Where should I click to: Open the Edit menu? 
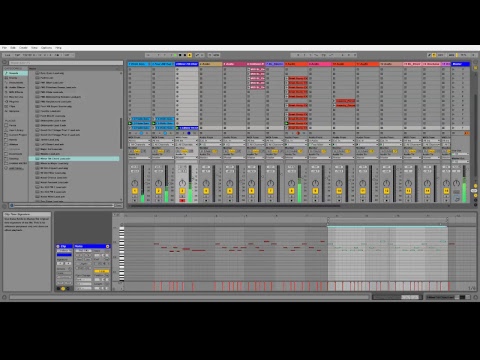pos(13,48)
